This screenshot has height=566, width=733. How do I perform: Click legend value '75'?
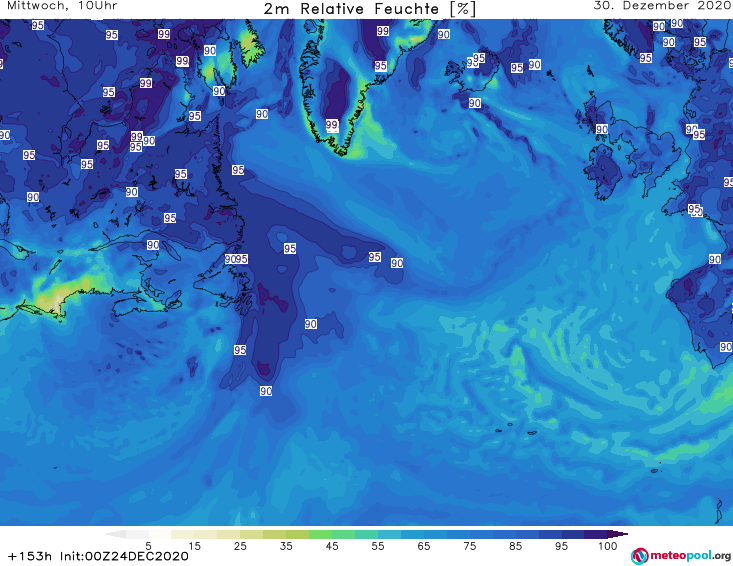tap(469, 546)
